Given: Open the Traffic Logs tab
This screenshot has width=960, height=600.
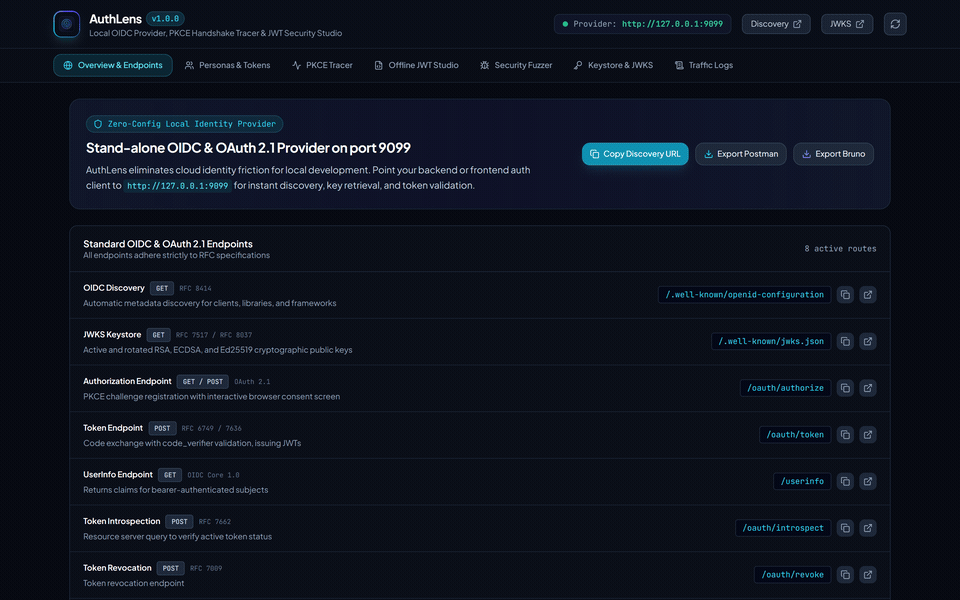Looking at the screenshot, I should tap(703, 65).
